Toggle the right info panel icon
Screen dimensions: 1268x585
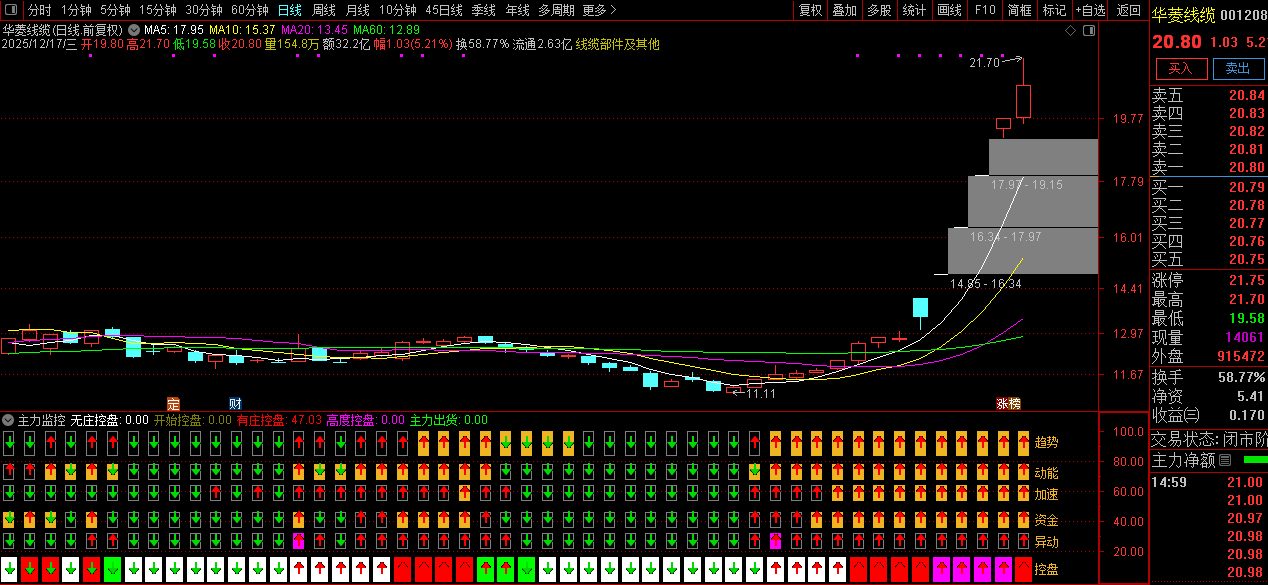click(1088, 30)
